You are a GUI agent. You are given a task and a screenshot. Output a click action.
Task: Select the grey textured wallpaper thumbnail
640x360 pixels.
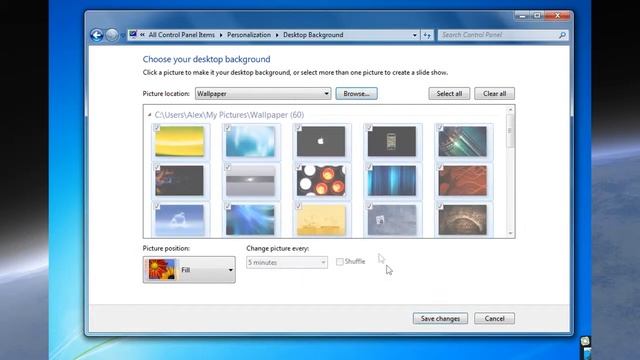pos(391,220)
